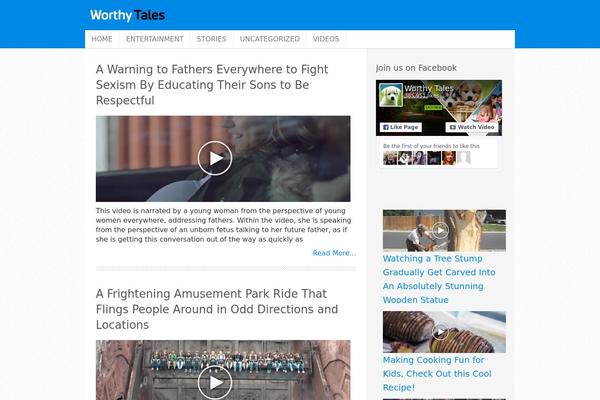Play the fathers fight sexism video

pyautogui.click(x=215, y=158)
